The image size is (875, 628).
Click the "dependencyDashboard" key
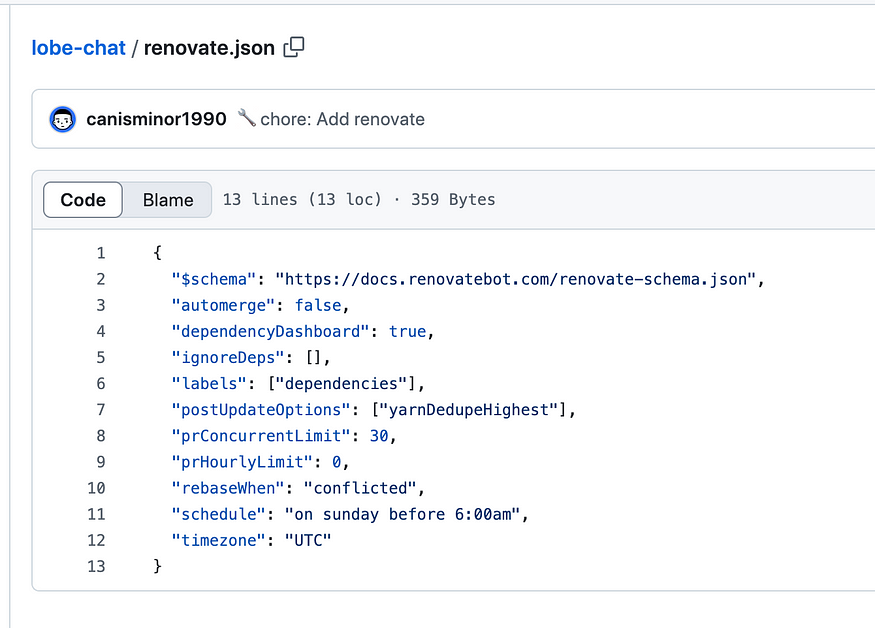click(270, 332)
